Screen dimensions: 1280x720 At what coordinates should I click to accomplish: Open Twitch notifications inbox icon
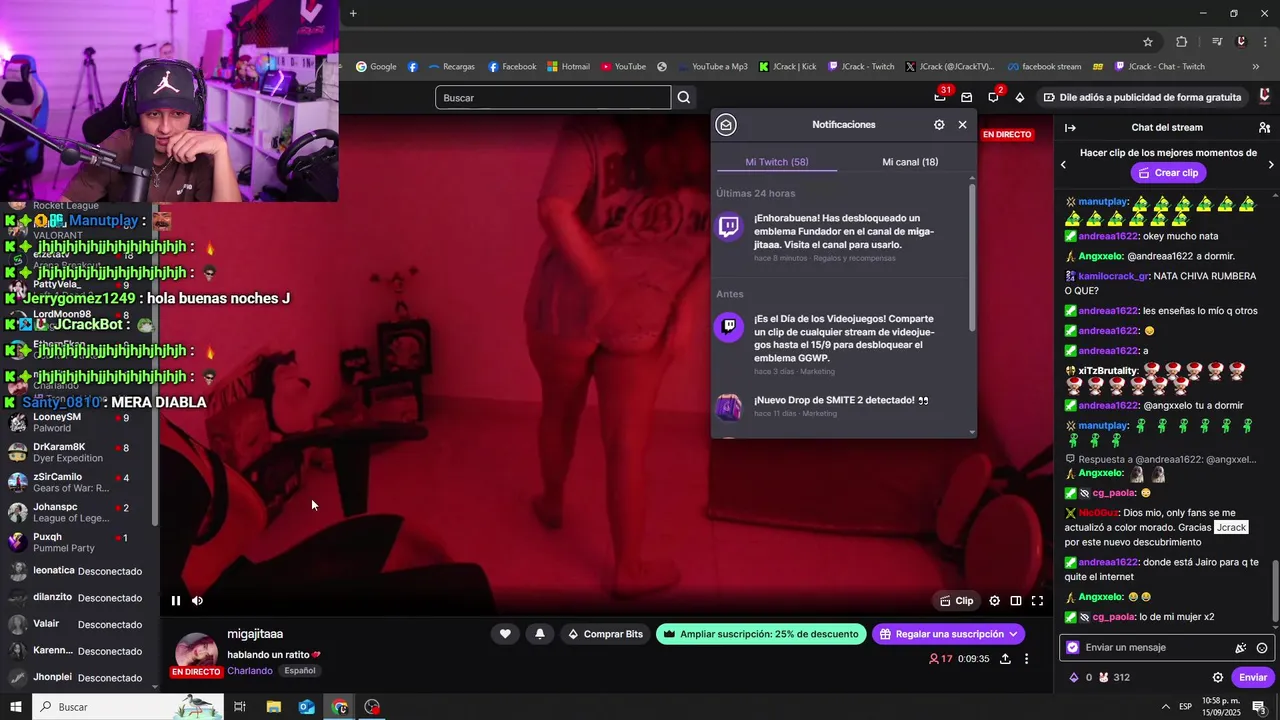[967, 97]
